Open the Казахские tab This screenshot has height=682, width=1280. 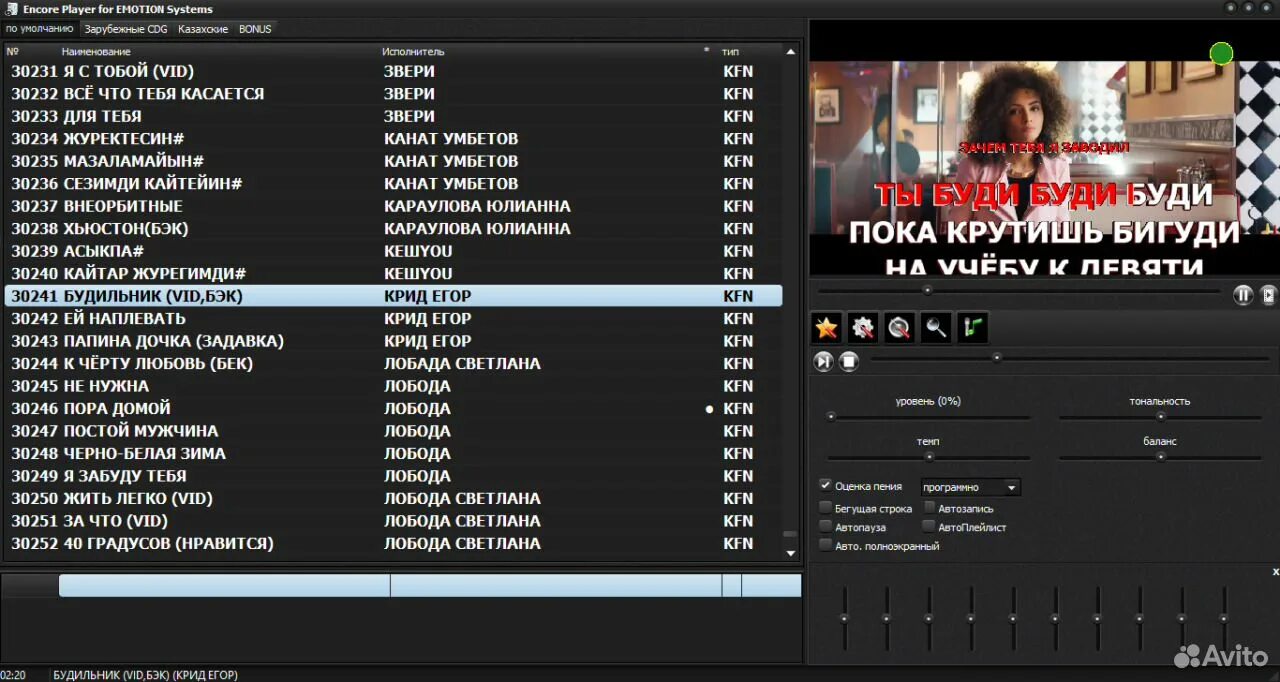point(203,29)
